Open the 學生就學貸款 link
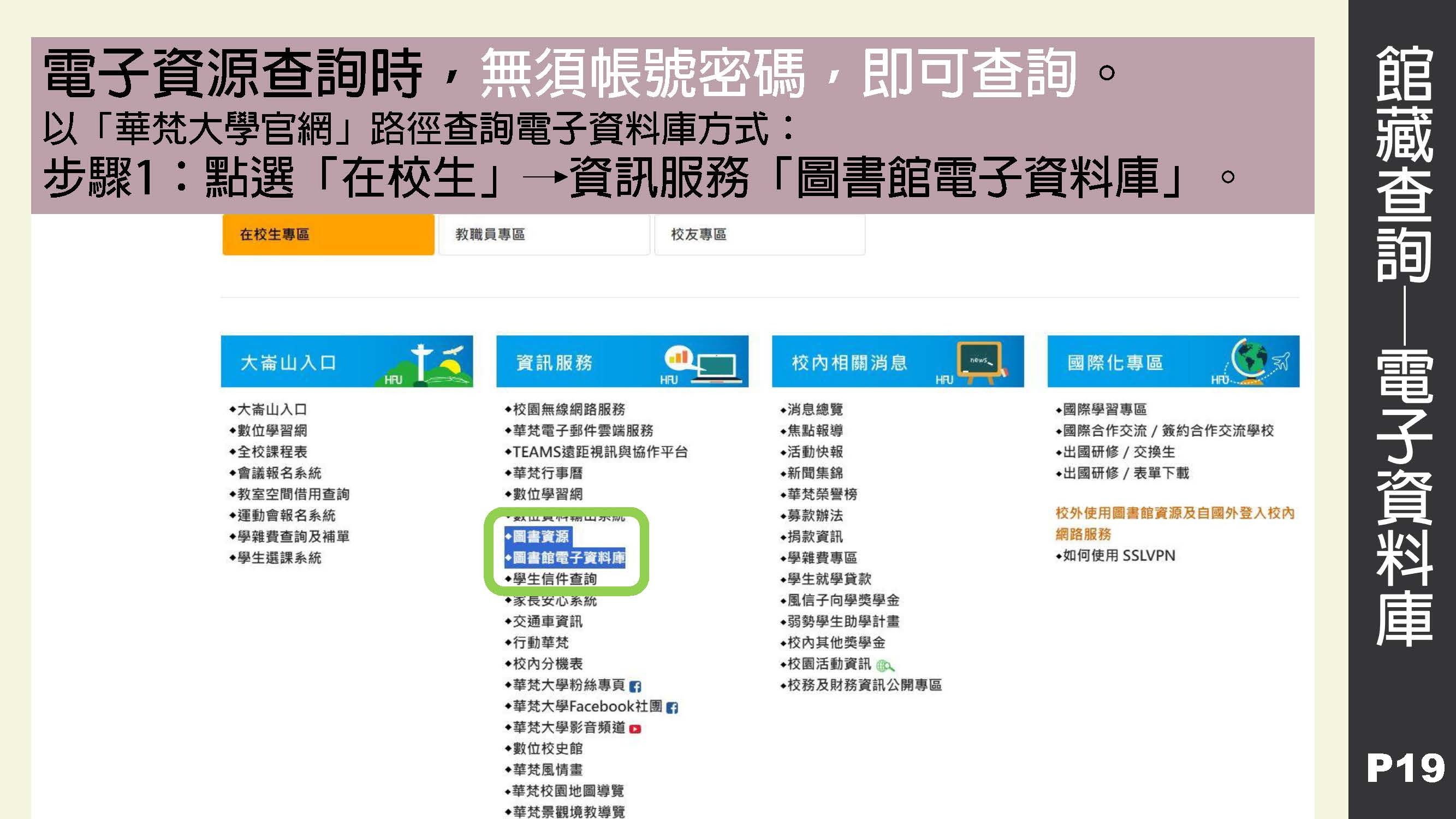The image size is (1456, 819). [829, 579]
